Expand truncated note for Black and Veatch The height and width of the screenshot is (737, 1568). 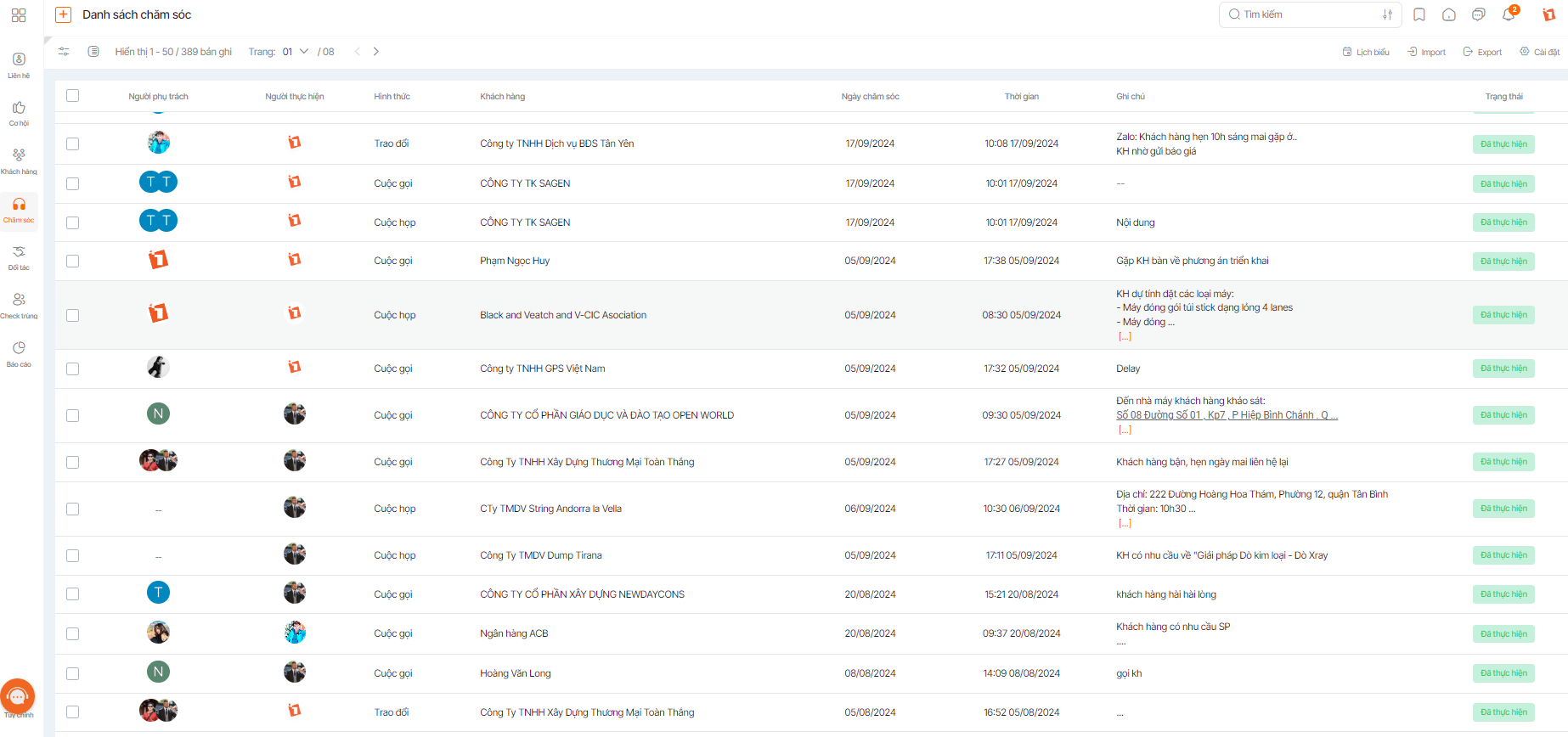(x=1125, y=337)
